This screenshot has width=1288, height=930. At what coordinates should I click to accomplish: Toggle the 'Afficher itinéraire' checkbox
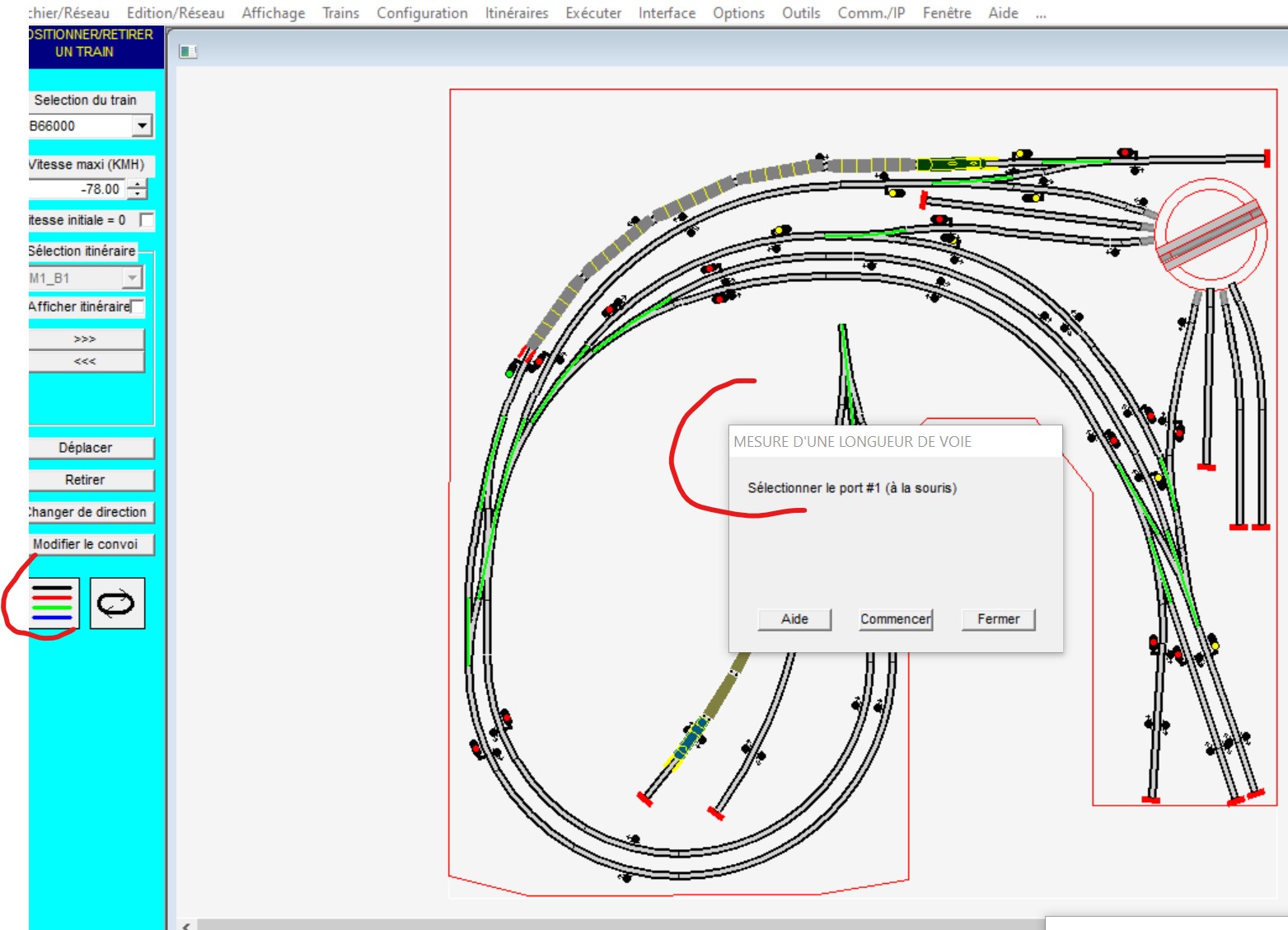point(138,307)
